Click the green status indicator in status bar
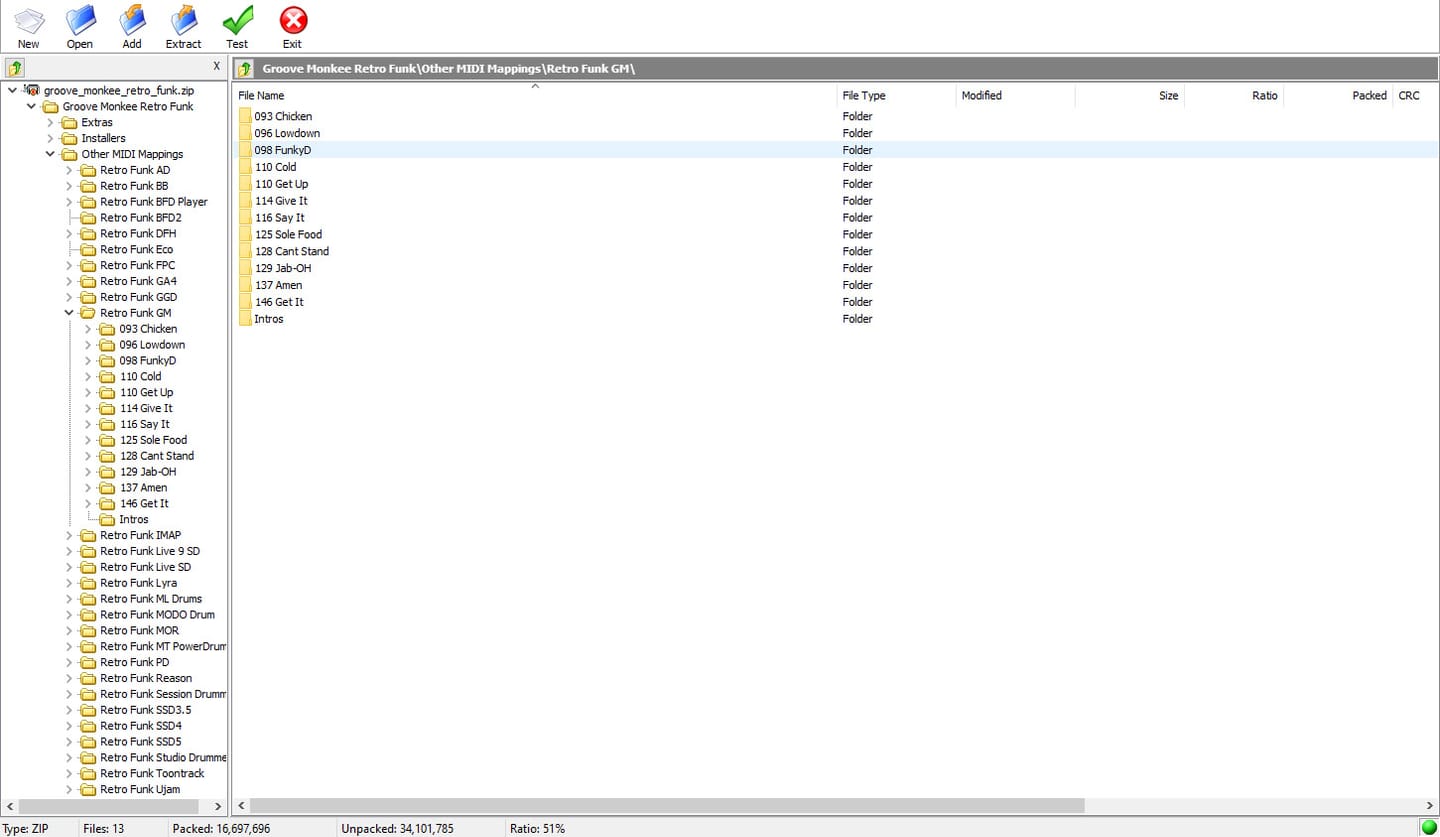Viewport: 1440px width, 837px height. point(1429,828)
